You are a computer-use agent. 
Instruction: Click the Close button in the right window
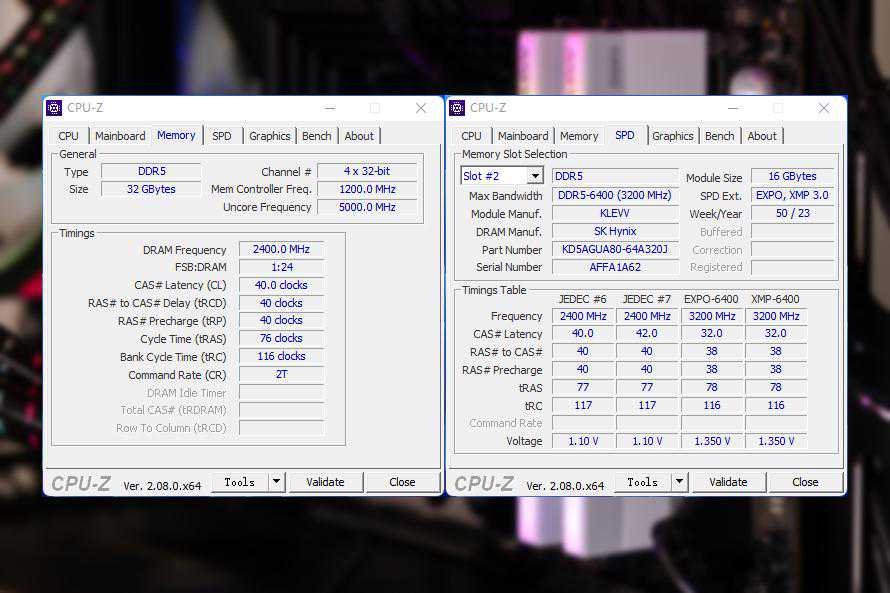(805, 482)
